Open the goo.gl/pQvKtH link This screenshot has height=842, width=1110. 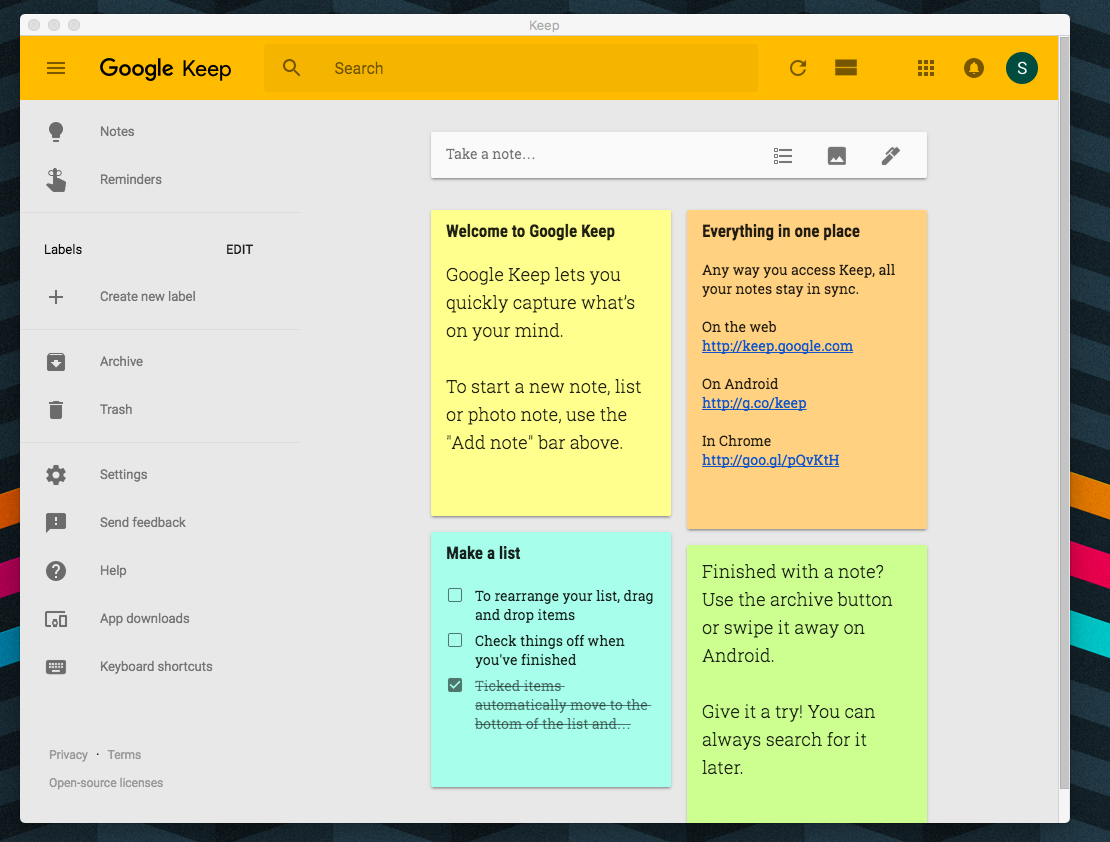tap(770, 460)
